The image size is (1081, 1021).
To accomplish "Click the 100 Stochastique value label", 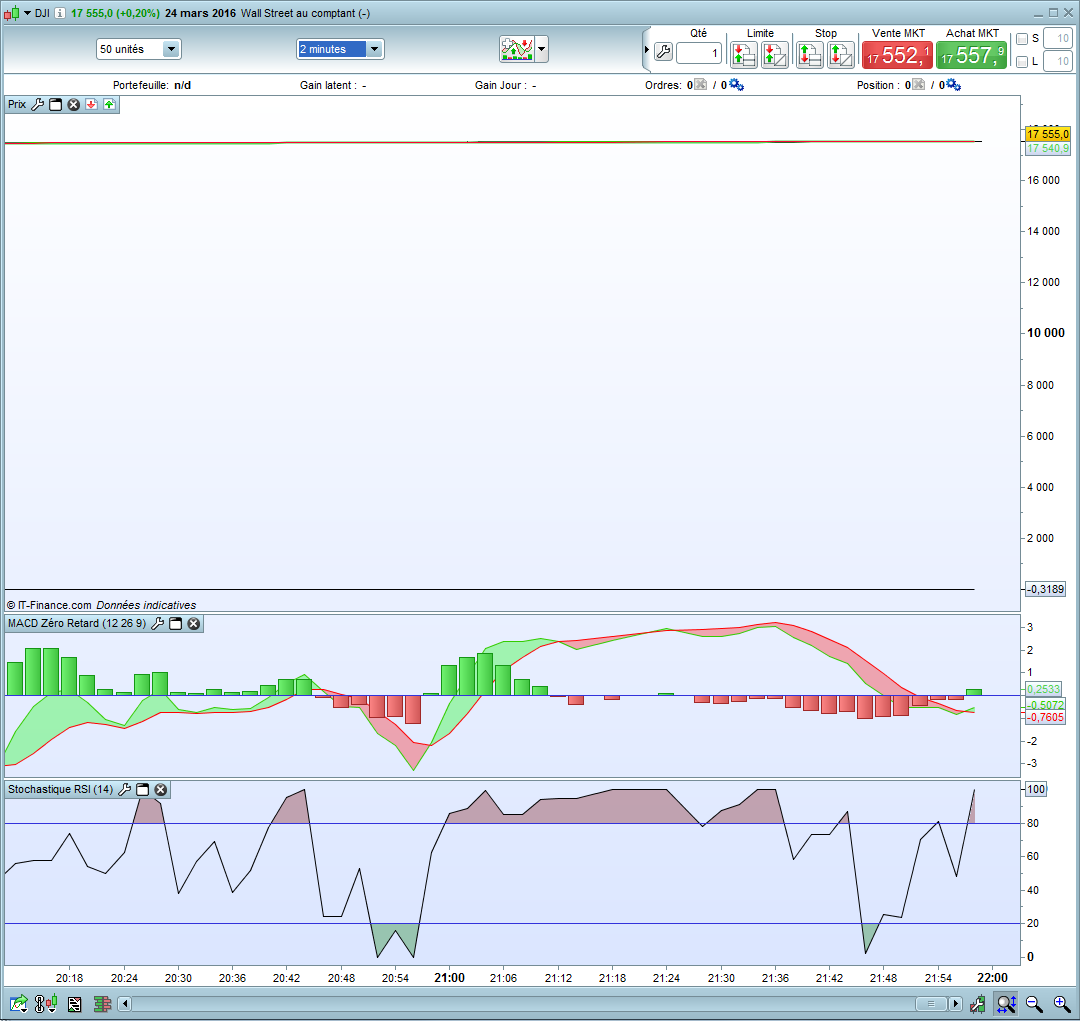I will 1036,790.
